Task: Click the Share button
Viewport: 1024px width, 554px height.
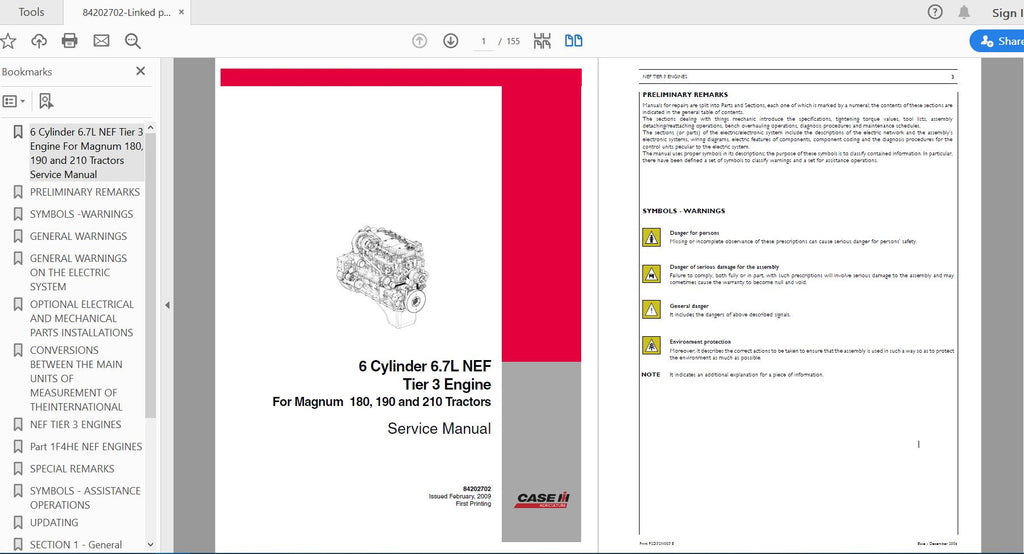Action: coord(997,41)
